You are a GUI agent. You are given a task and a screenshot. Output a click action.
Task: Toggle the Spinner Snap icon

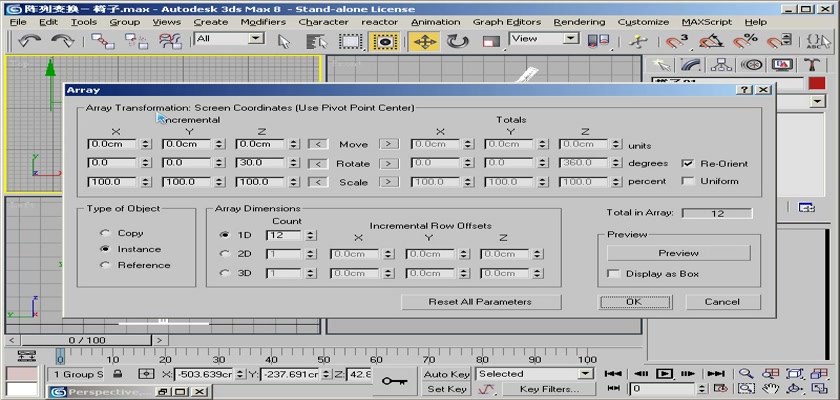[x=779, y=41]
